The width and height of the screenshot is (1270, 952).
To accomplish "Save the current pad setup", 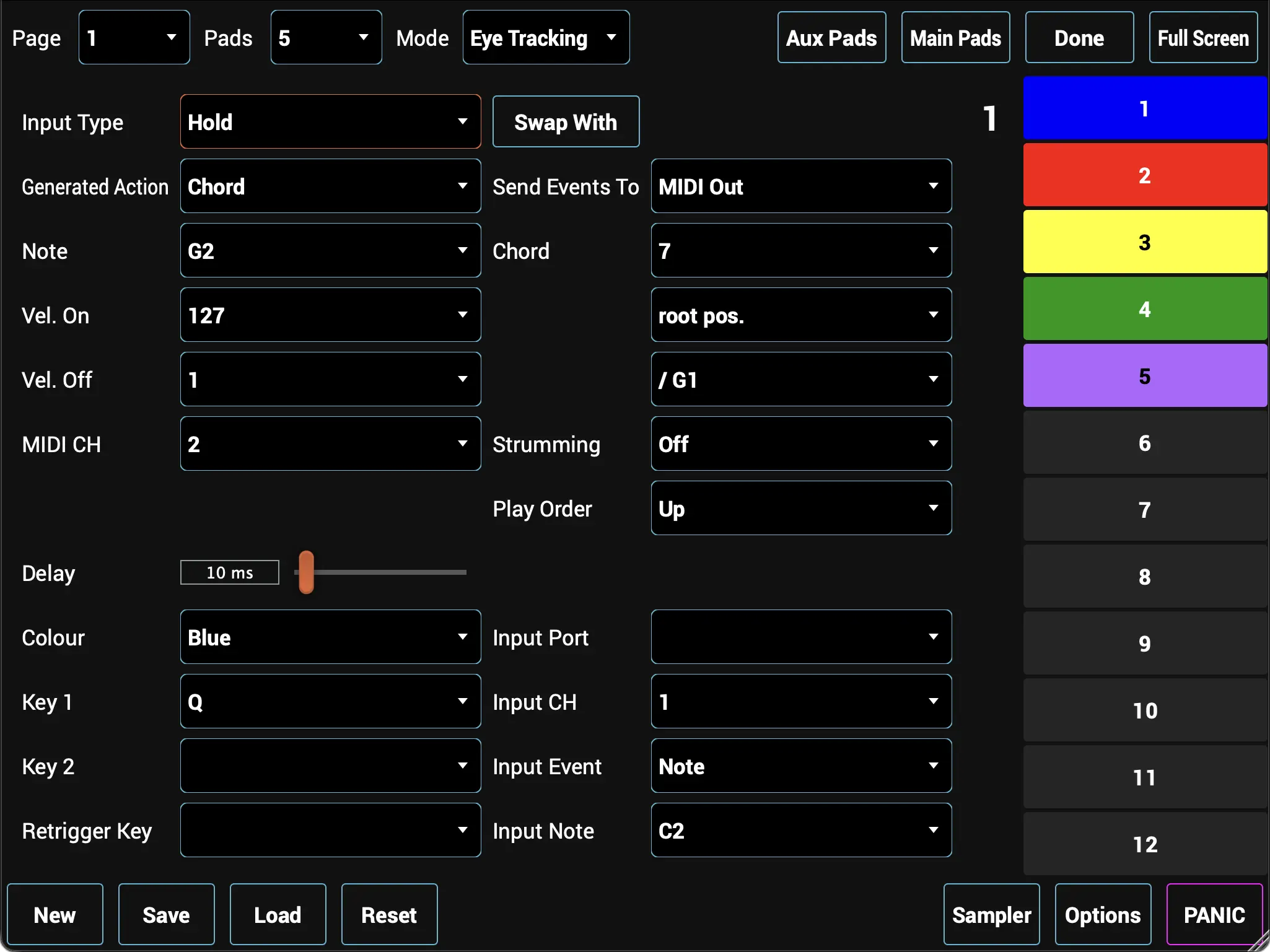I will click(x=165, y=914).
